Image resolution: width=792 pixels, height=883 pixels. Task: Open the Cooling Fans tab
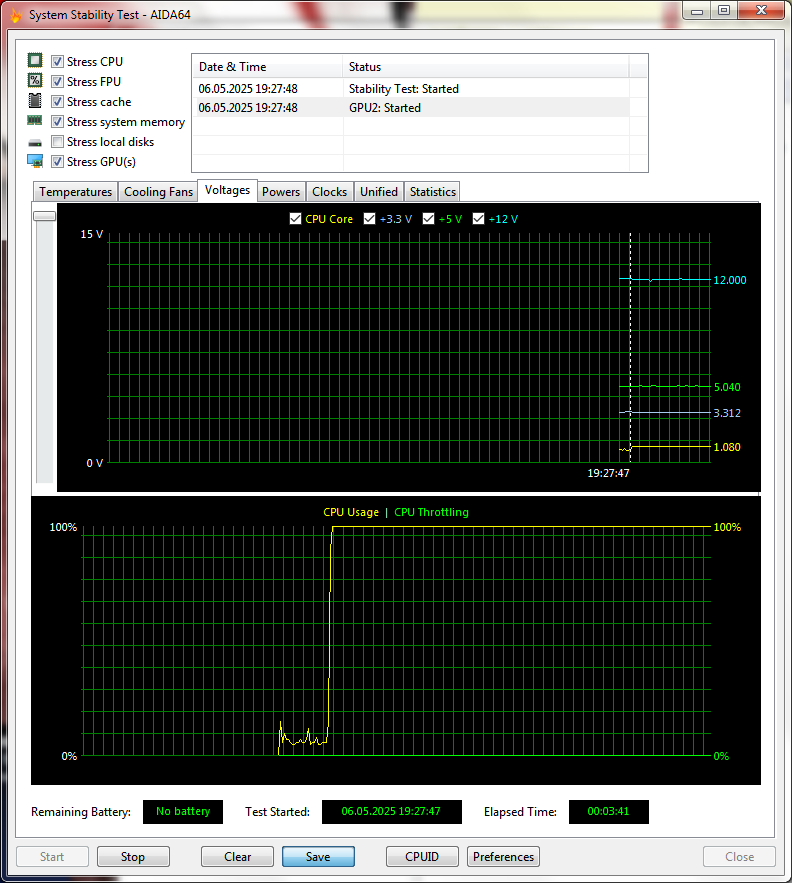coord(158,191)
